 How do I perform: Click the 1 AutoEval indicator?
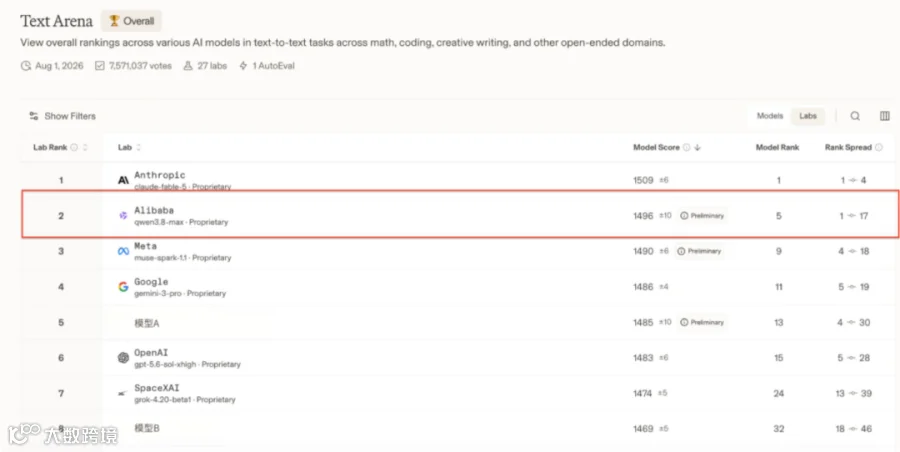click(273, 66)
